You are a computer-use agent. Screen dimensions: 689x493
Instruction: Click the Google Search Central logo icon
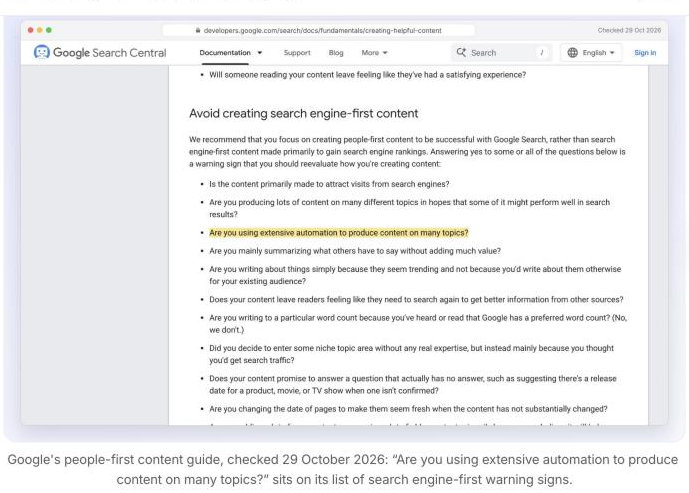coord(42,52)
